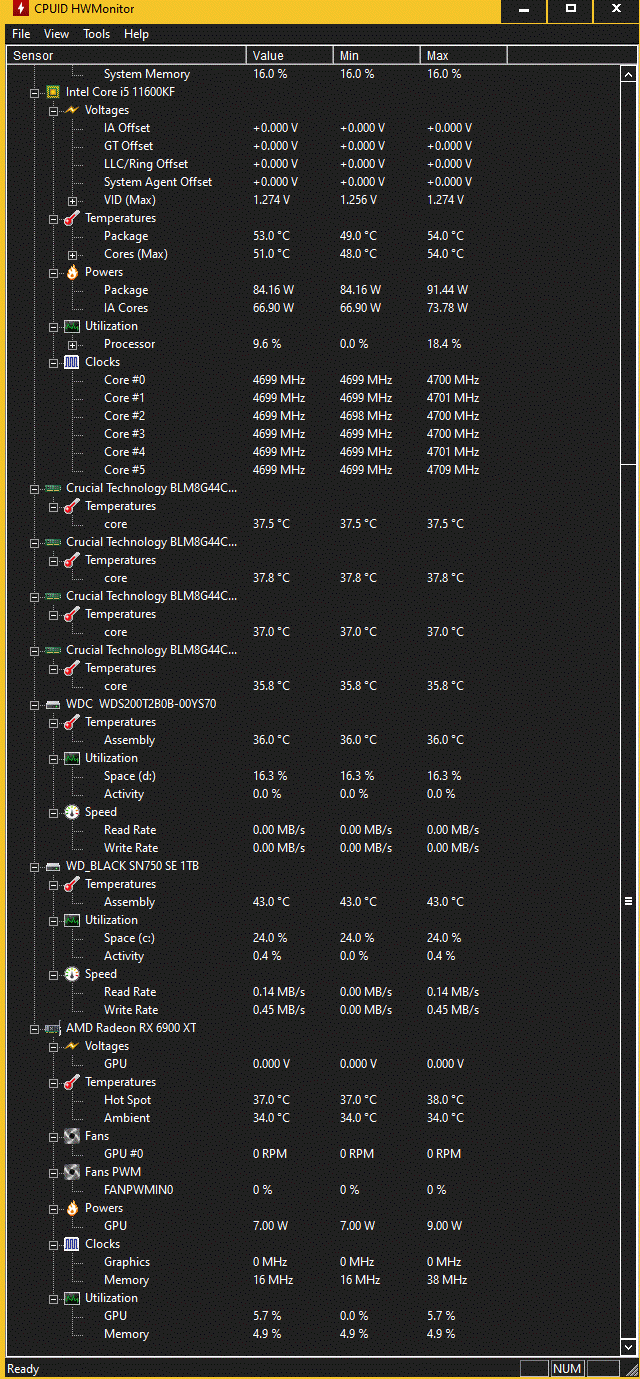Screen dimensions: 640x1379
Task: Click the fan icon beside GPU Fans
Action: (72, 1136)
